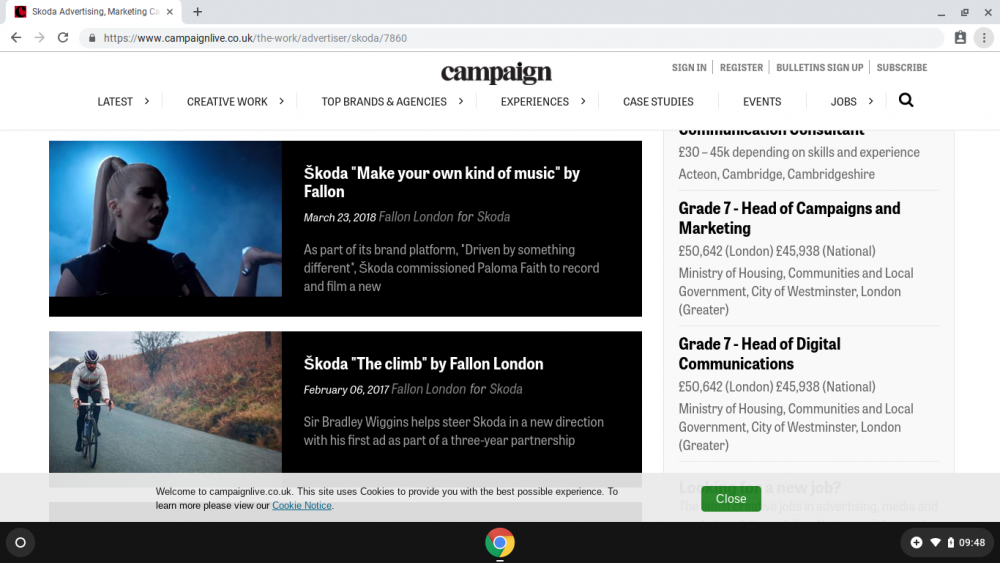This screenshot has height=563, width=1000.
Task: Expand the Experiences menu chevron
Action: click(583, 101)
